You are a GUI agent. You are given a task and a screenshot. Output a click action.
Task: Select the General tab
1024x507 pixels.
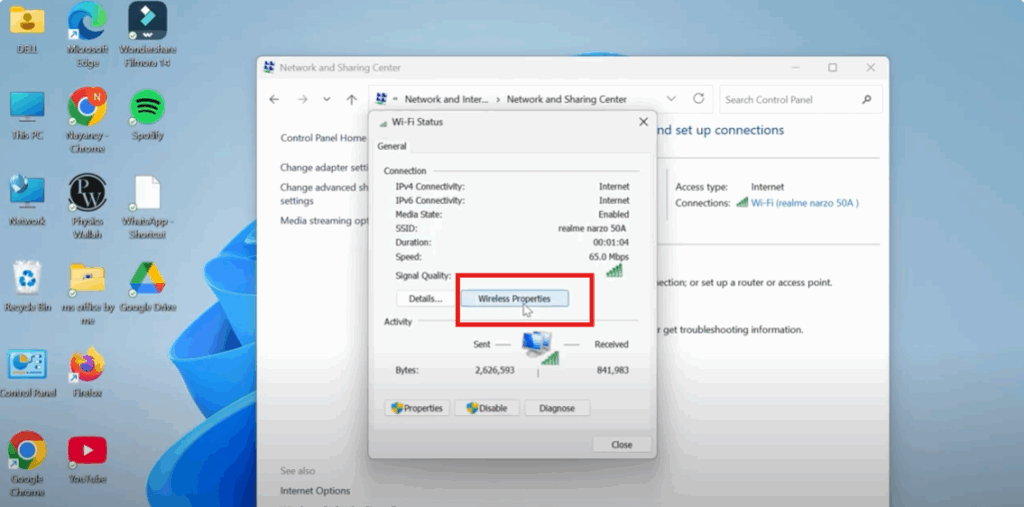391,146
